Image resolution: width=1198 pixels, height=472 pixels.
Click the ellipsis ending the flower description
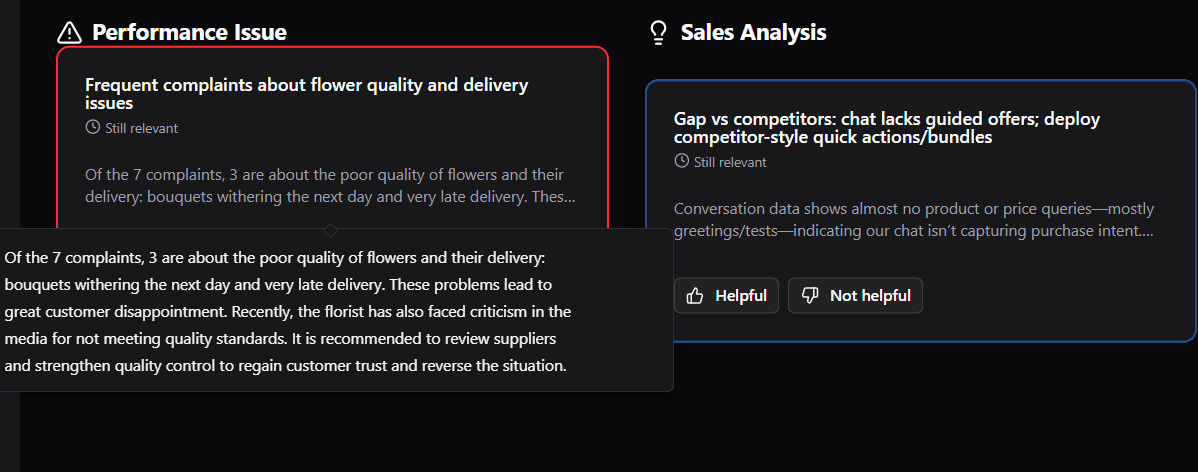569,198
